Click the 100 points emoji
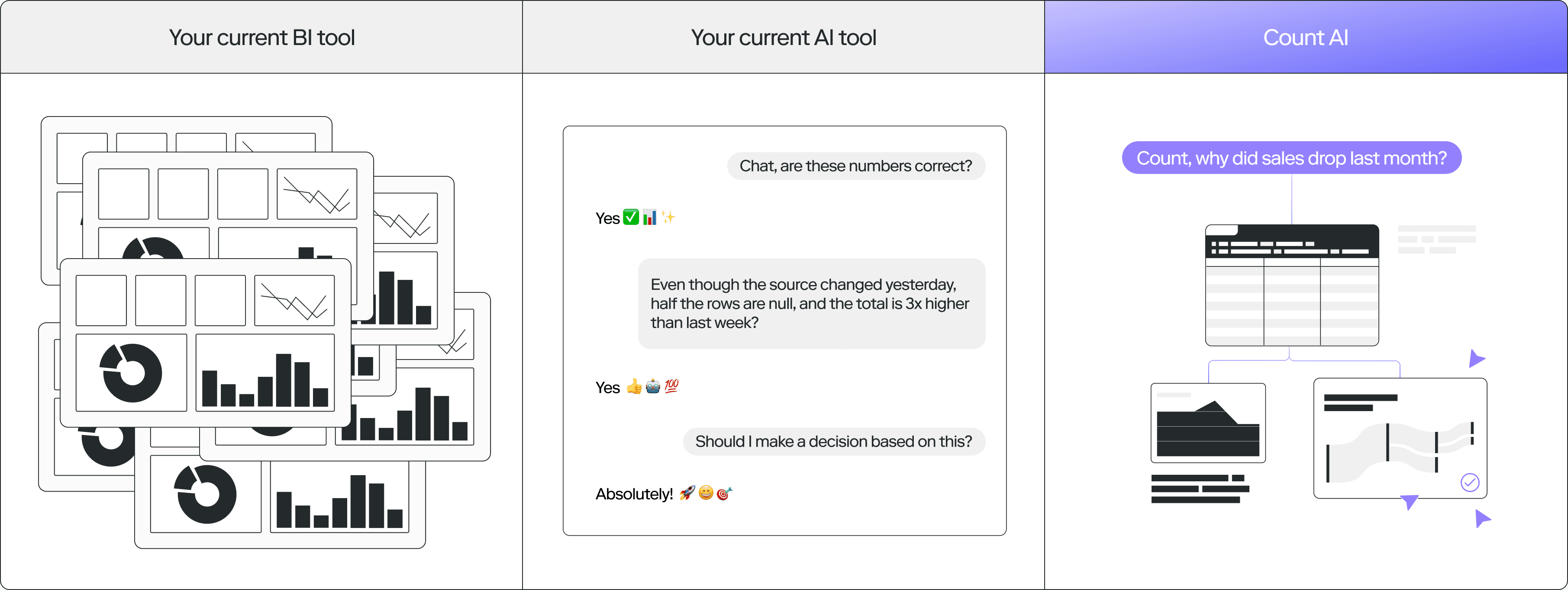The height and width of the screenshot is (590, 1568). coord(671,386)
